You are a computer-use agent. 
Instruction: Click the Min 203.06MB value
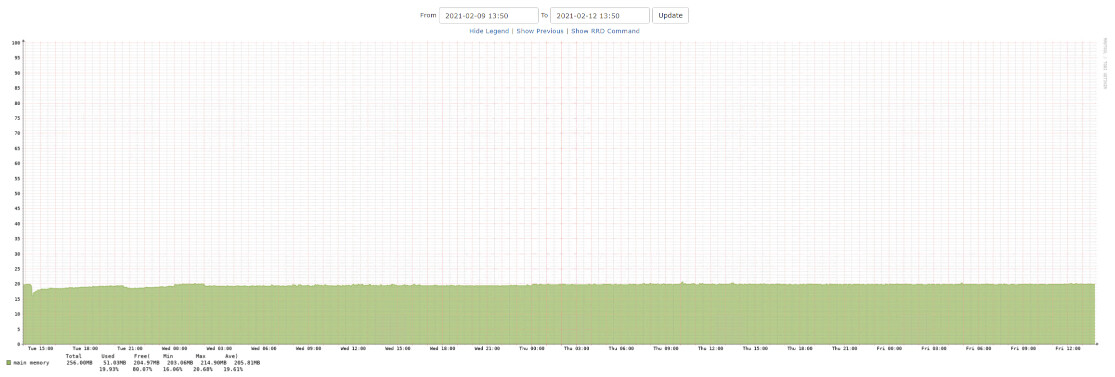180,363
